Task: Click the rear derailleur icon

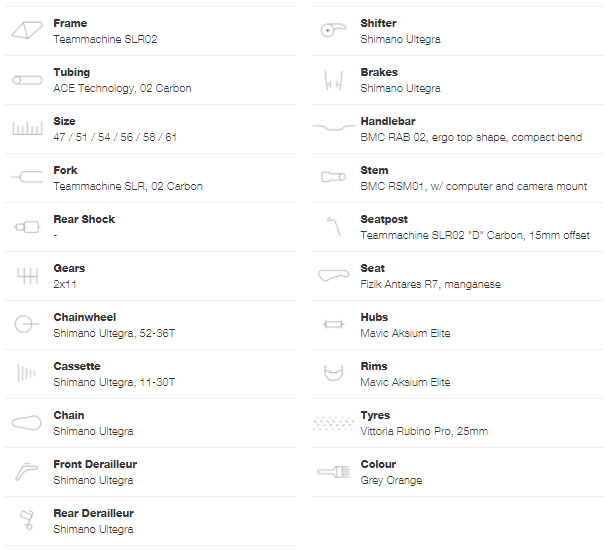Action: (25, 520)
